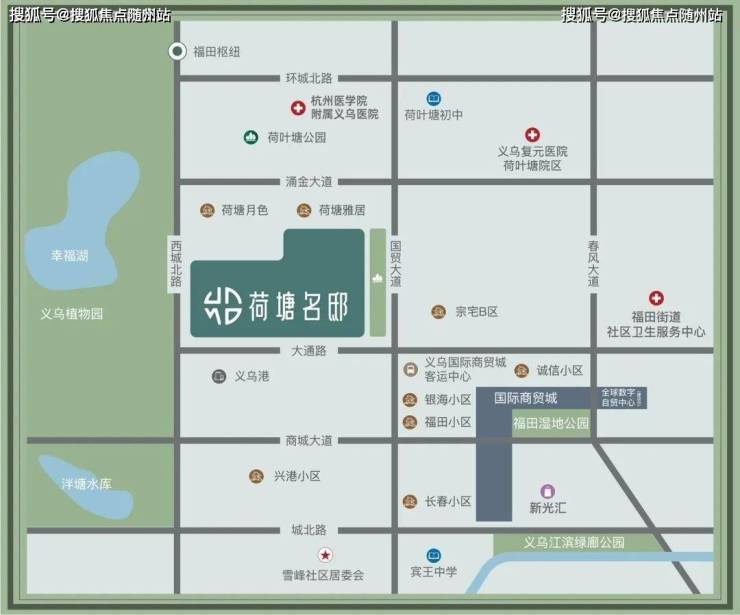Click the red cross icon of 福田街道社区卫生服务中心
The width and height of the screenshot is (740, 615).
[656, 298]
